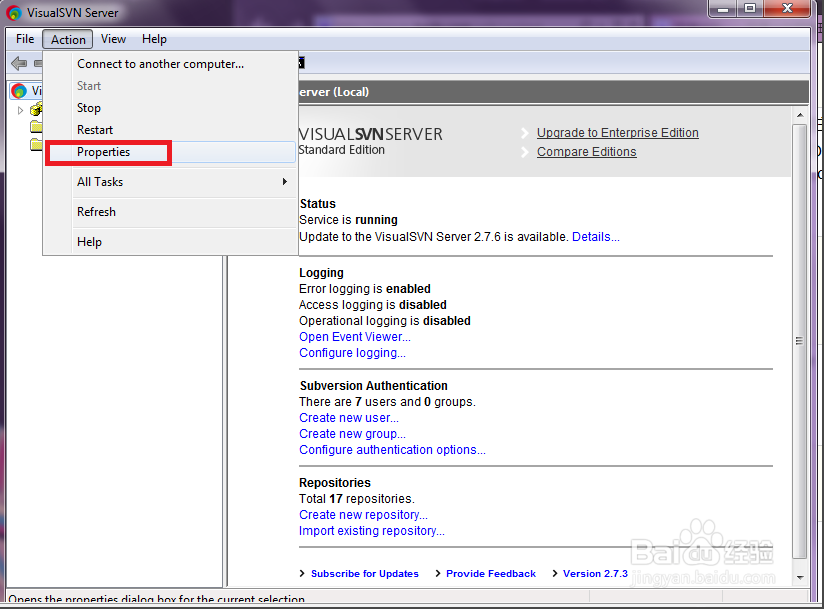Click the Logging heading text

coord(321,273)
